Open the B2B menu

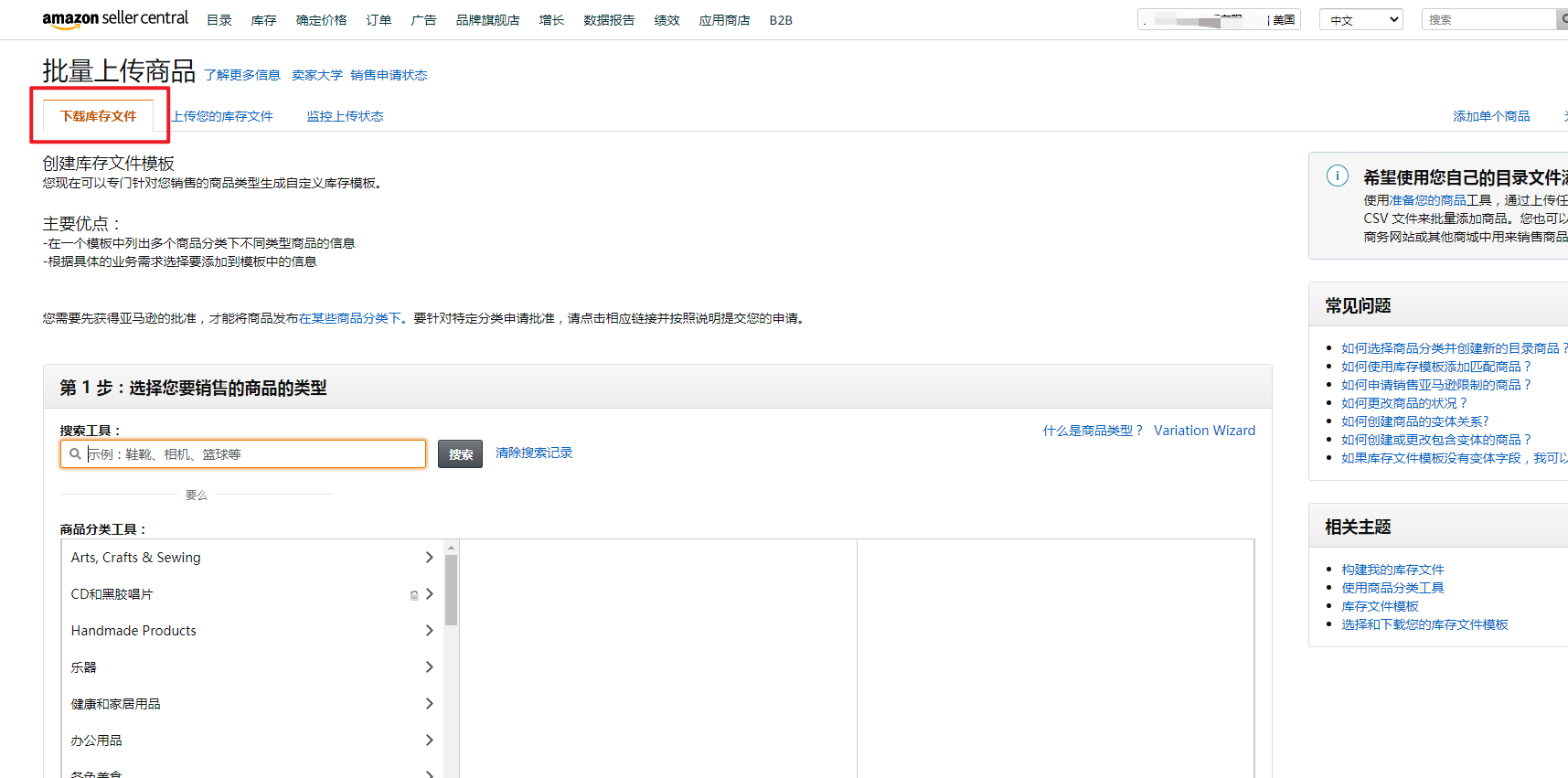[781, 20]
